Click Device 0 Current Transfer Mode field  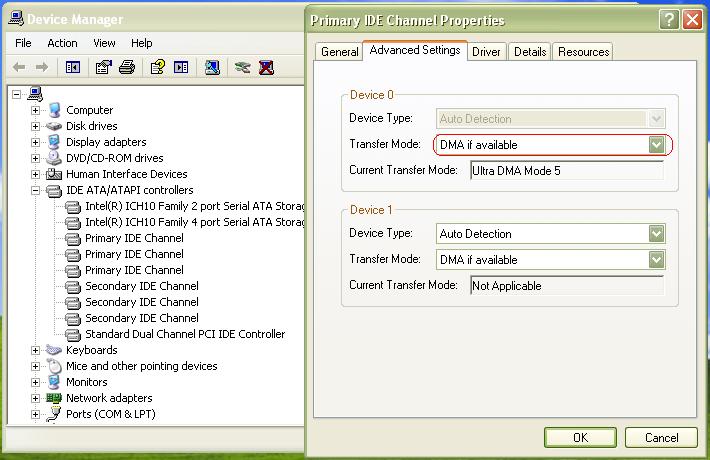tap(566, 170)
